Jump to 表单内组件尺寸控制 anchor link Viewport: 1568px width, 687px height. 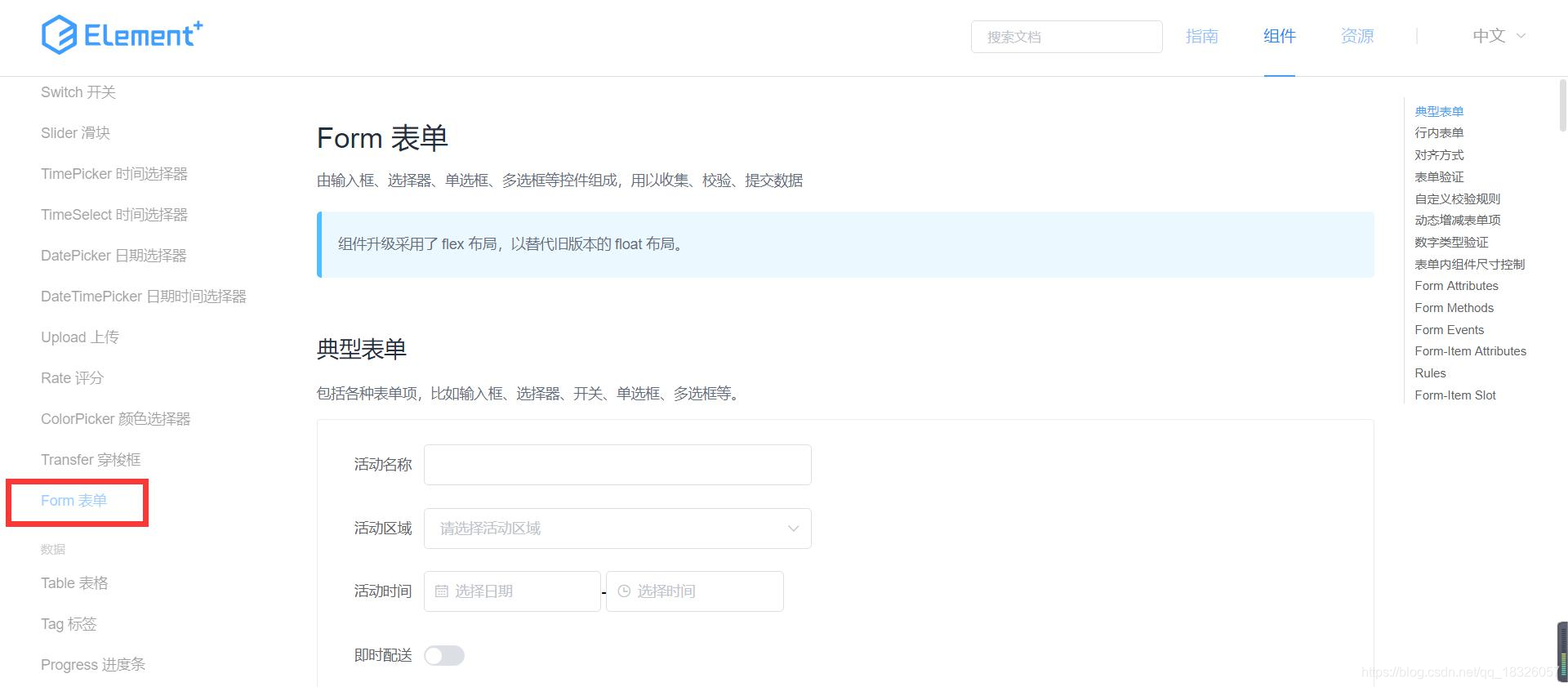tap(1470, 264)
